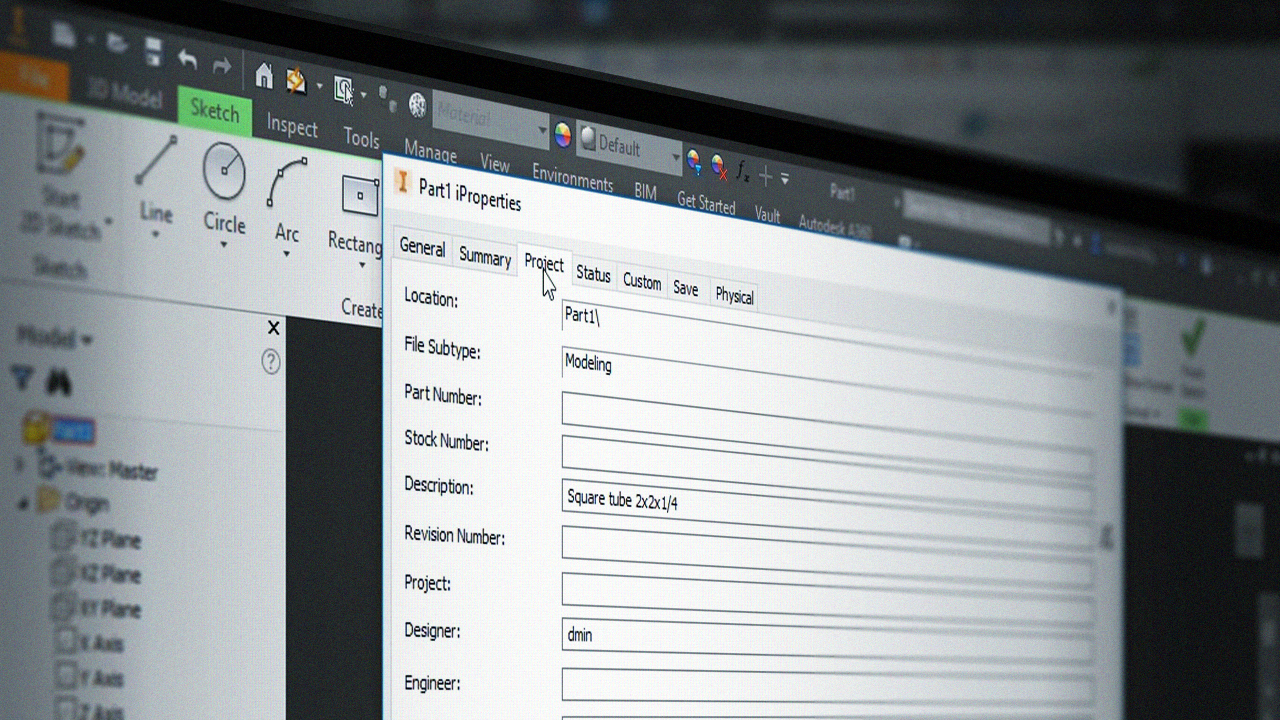Click the Open folder icon
The image size is (1280, 720).
[x=117, y=44]
